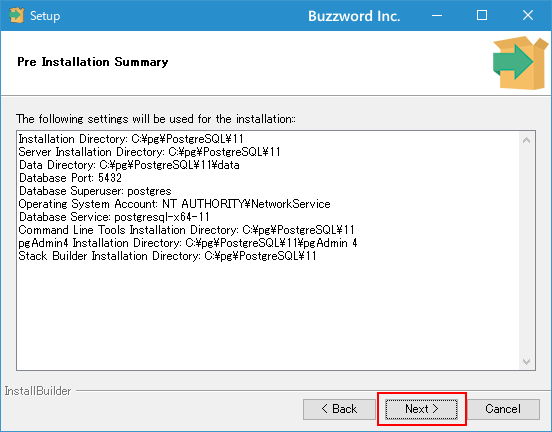552x432 pixels.
Task: Click the Next button
Action: point(421,409)
